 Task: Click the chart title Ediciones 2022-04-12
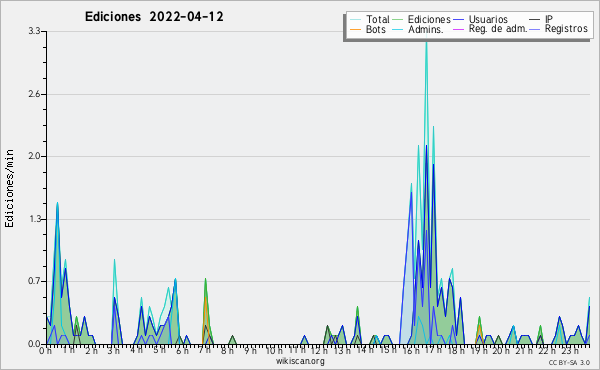[x=154, y=17]
